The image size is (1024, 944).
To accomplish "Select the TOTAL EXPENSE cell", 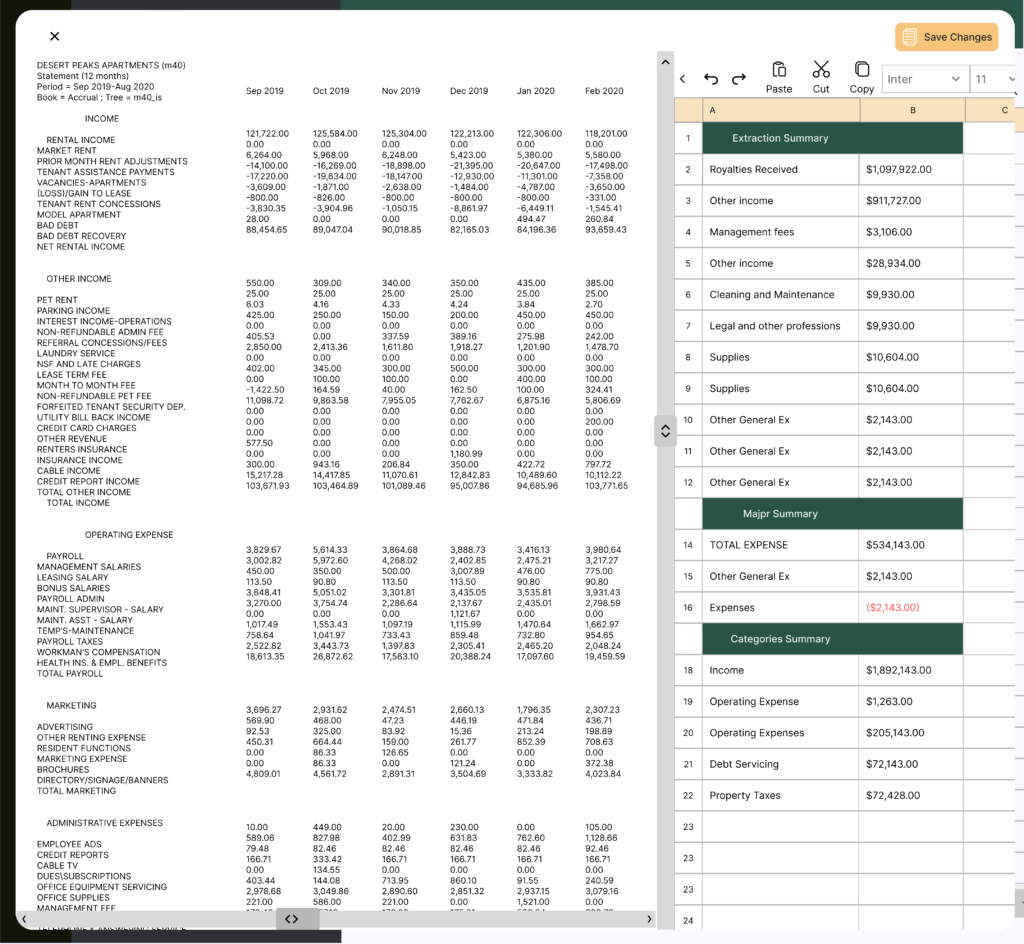I will tap(780, 545).
